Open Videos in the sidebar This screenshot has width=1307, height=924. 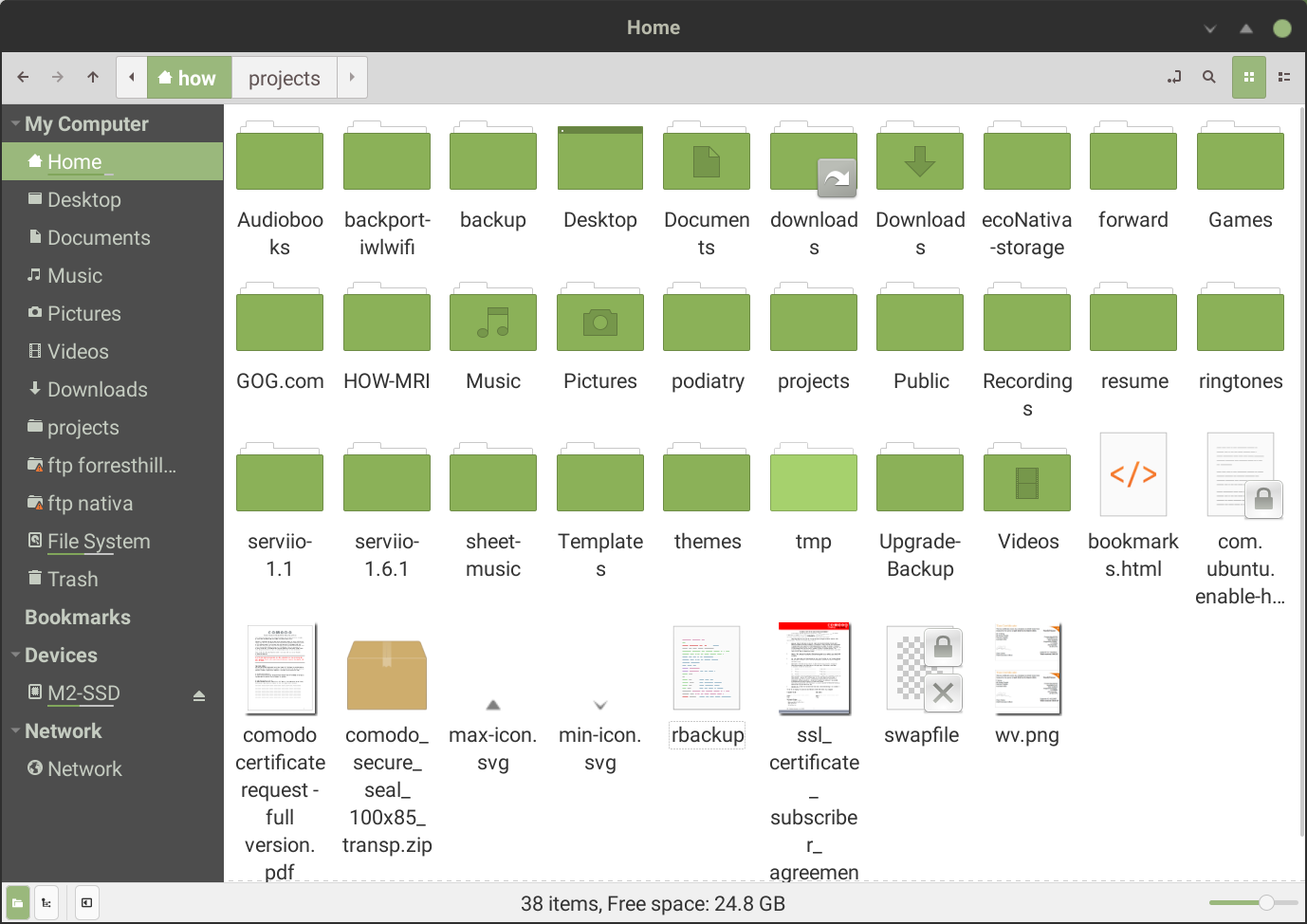112,352
